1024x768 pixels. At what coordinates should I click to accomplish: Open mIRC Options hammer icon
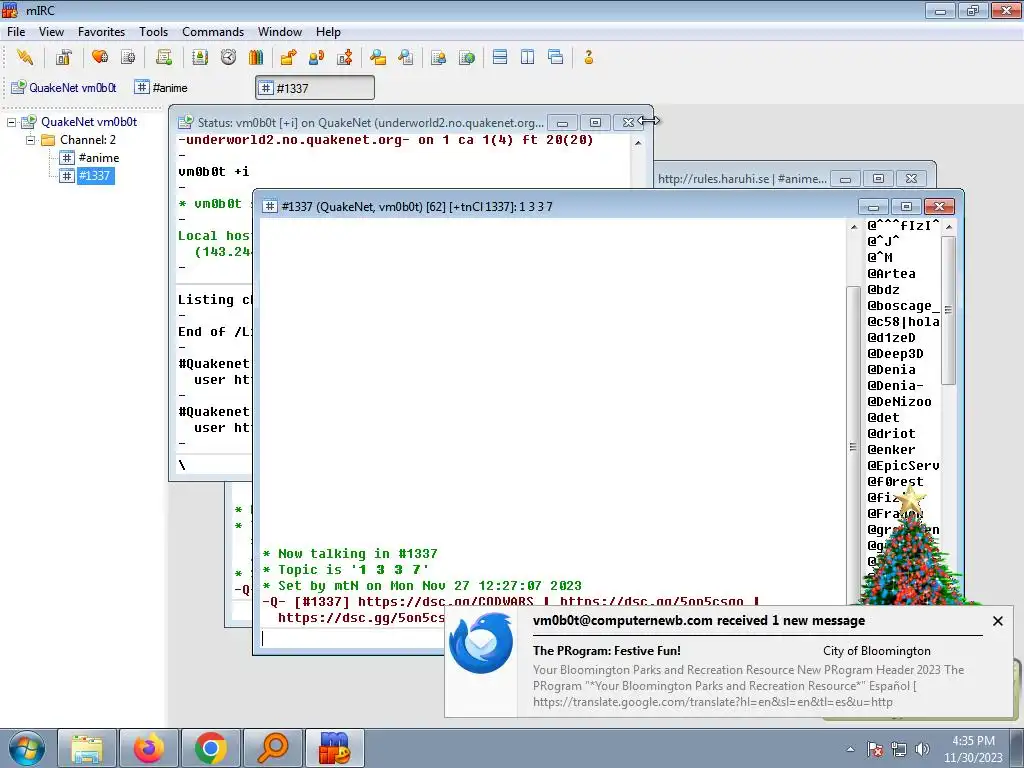click(63, 57)
